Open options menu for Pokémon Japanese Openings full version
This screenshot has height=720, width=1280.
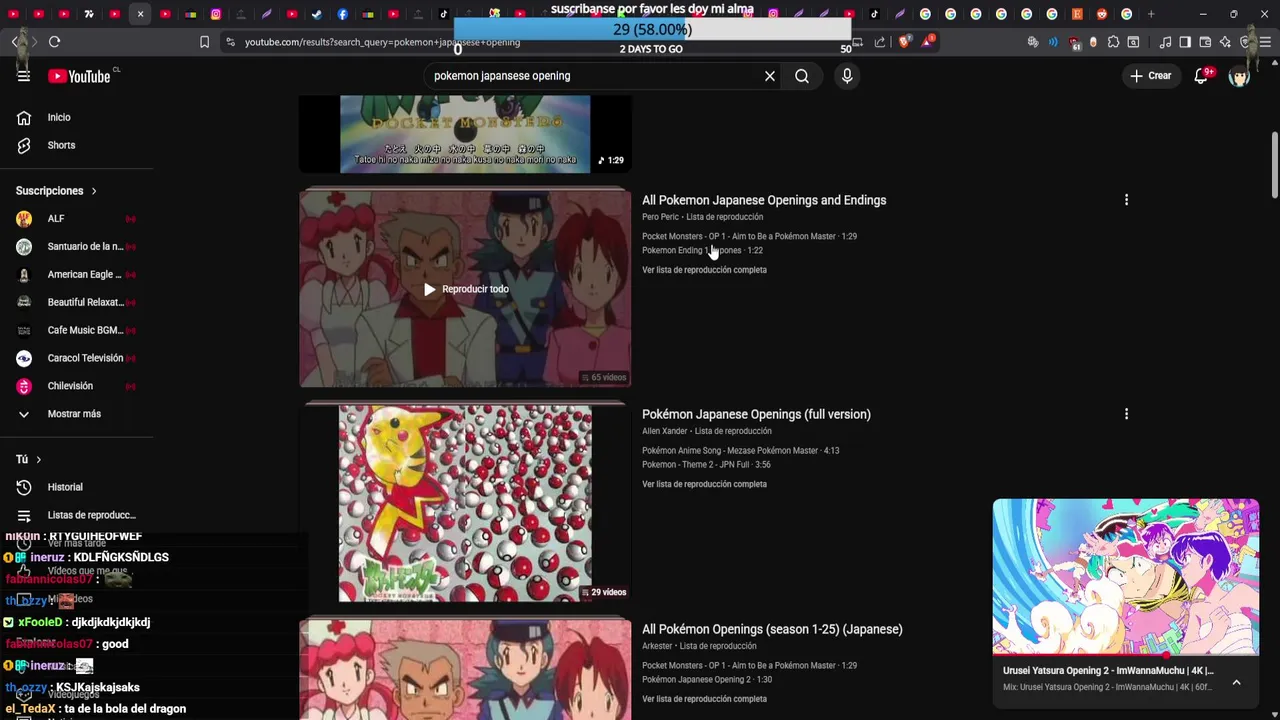[x=1126, y=414]
